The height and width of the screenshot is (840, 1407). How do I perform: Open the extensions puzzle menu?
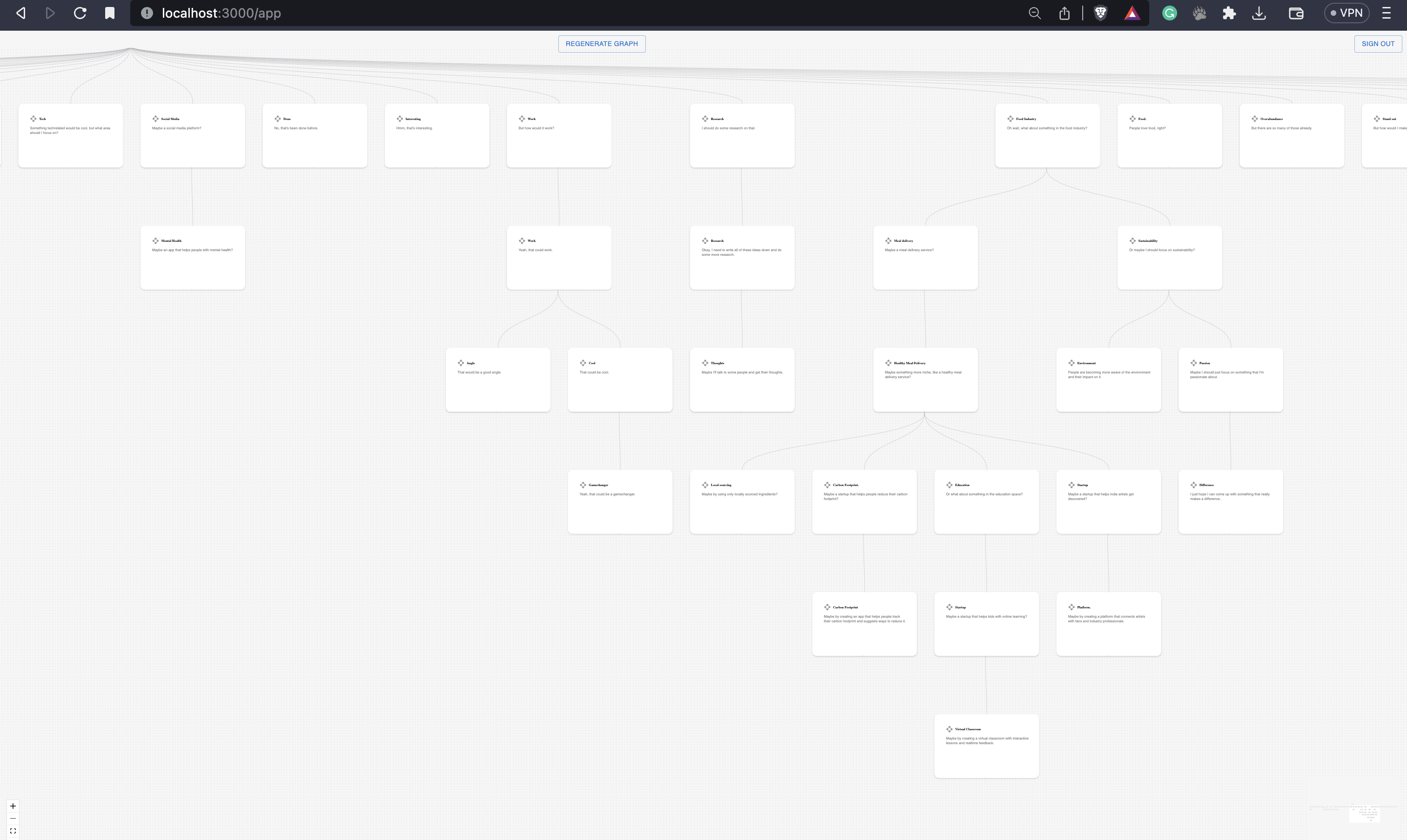point(1229,13)
